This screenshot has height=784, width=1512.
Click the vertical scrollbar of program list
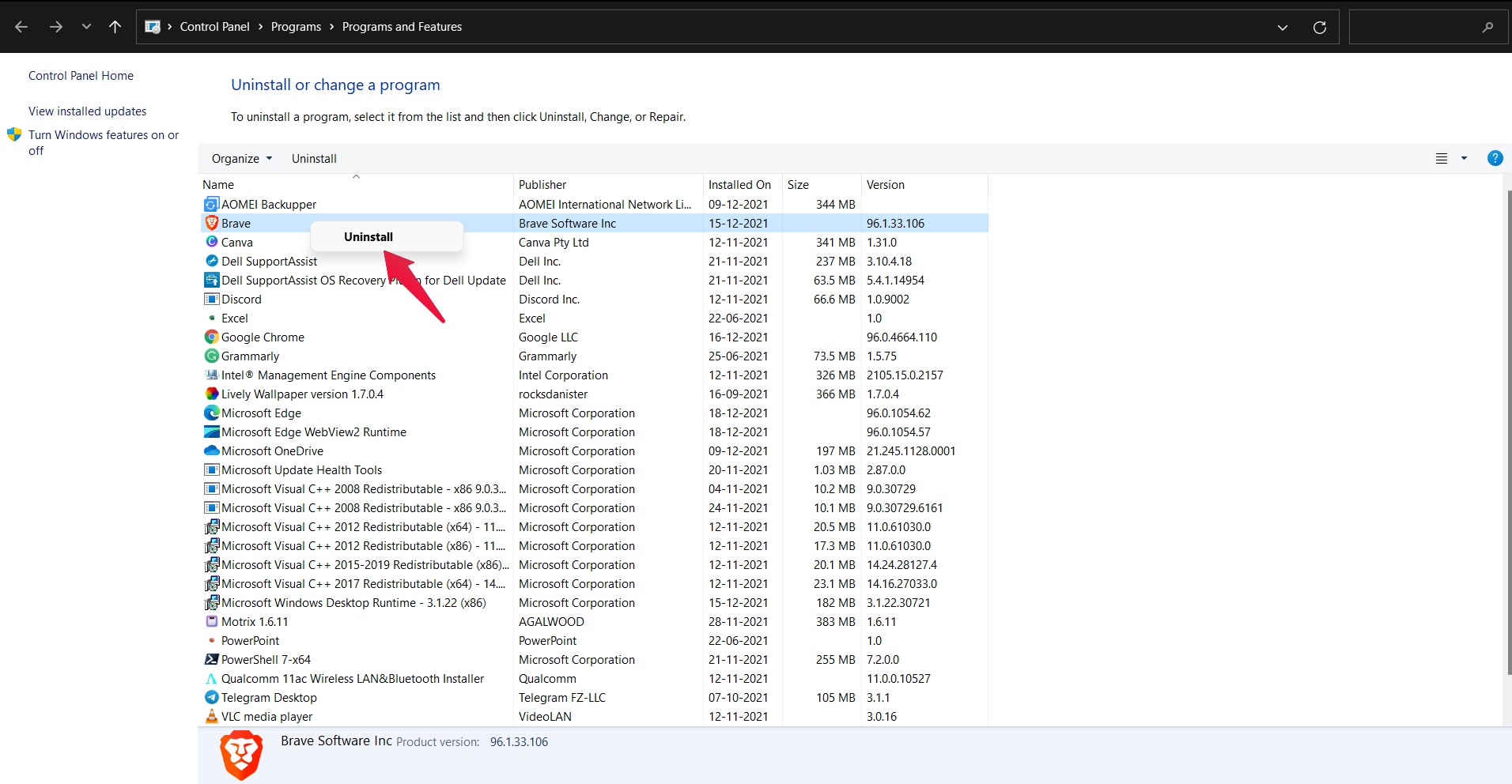click(1509, 431)
